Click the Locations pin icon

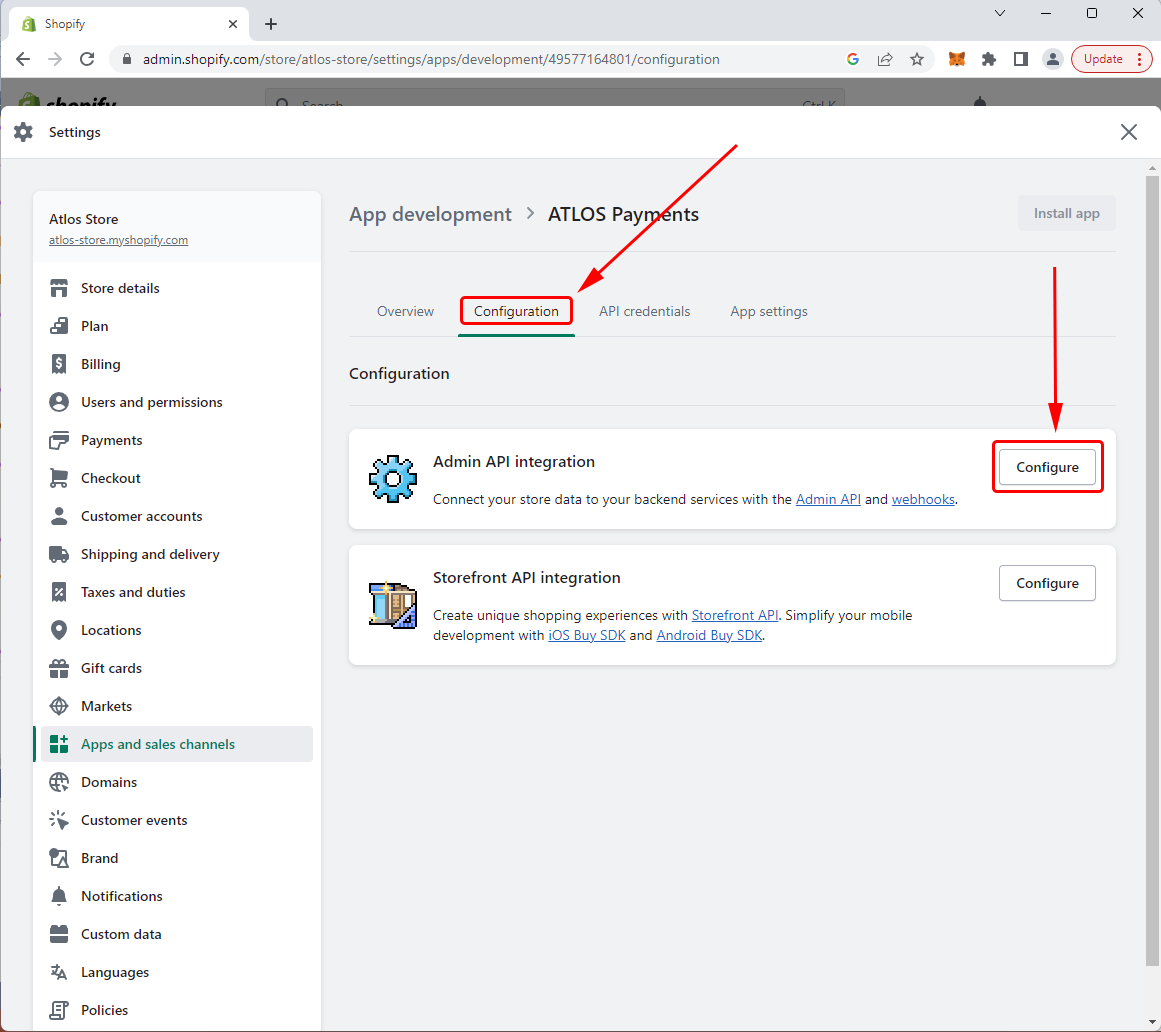click(58, 630)
